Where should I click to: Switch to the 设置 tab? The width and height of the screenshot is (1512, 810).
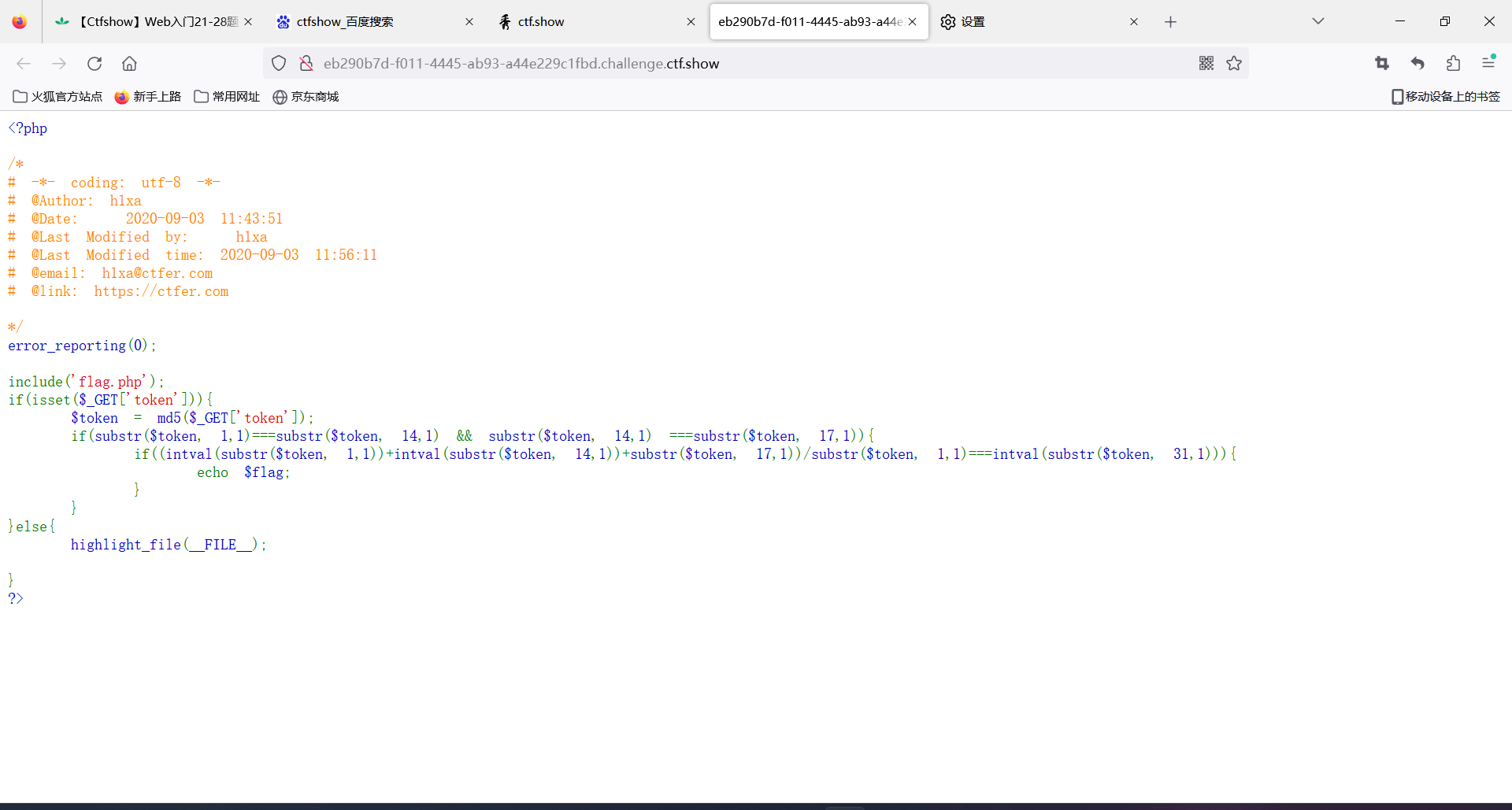(1024, 22)
